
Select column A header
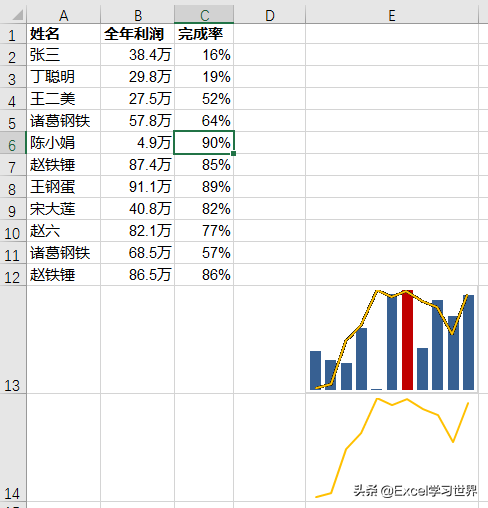(63, 15)
